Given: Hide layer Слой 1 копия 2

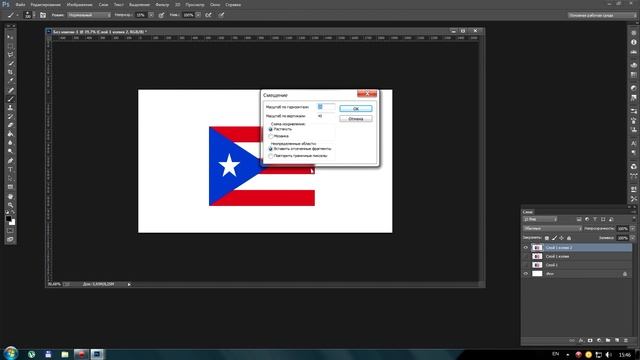Looking at the screenshot, I should 526,247.
